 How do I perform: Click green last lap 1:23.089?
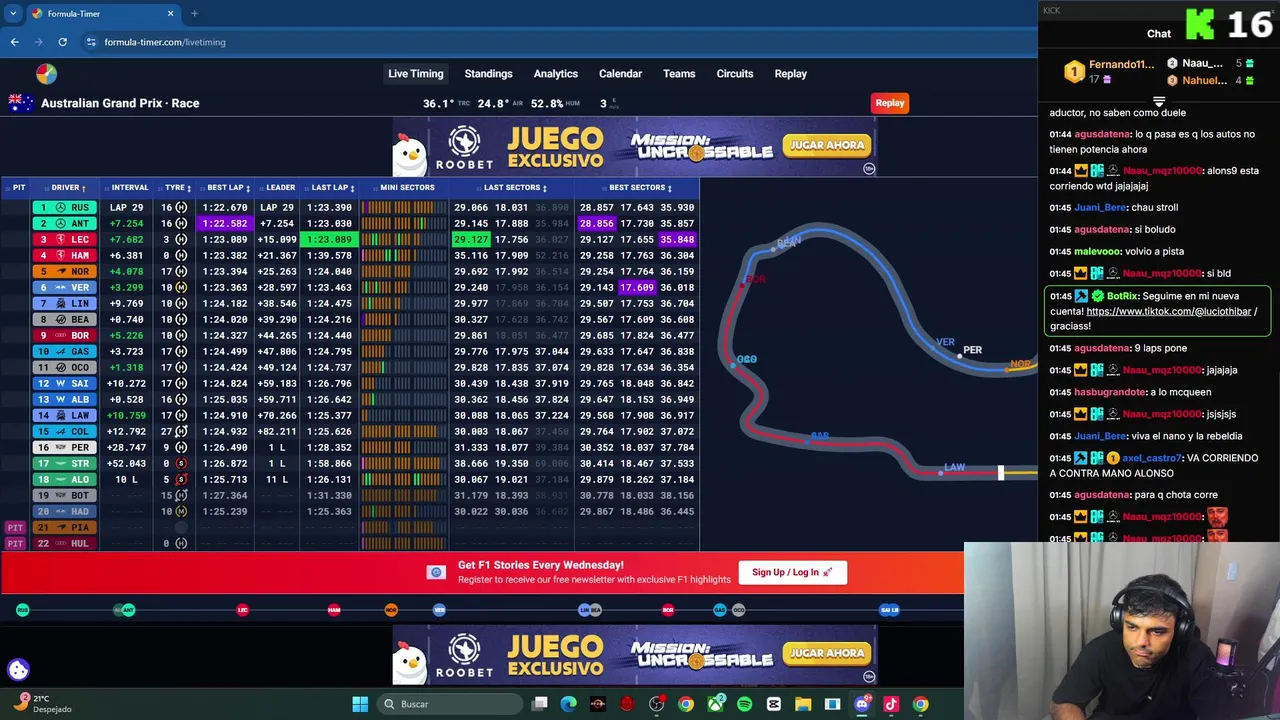[328, 239]
